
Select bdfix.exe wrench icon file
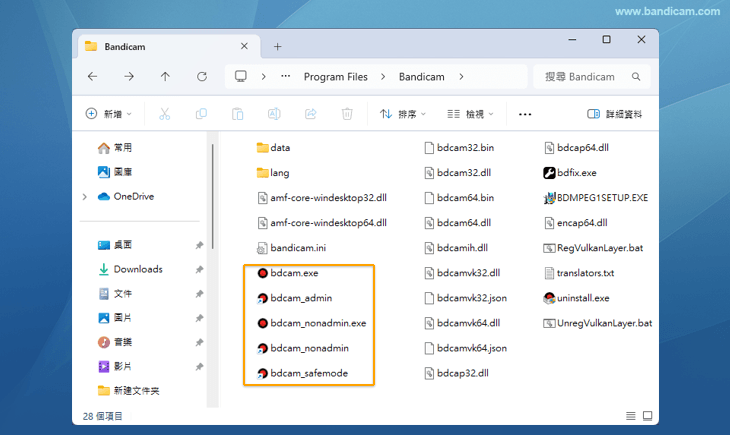570,173
